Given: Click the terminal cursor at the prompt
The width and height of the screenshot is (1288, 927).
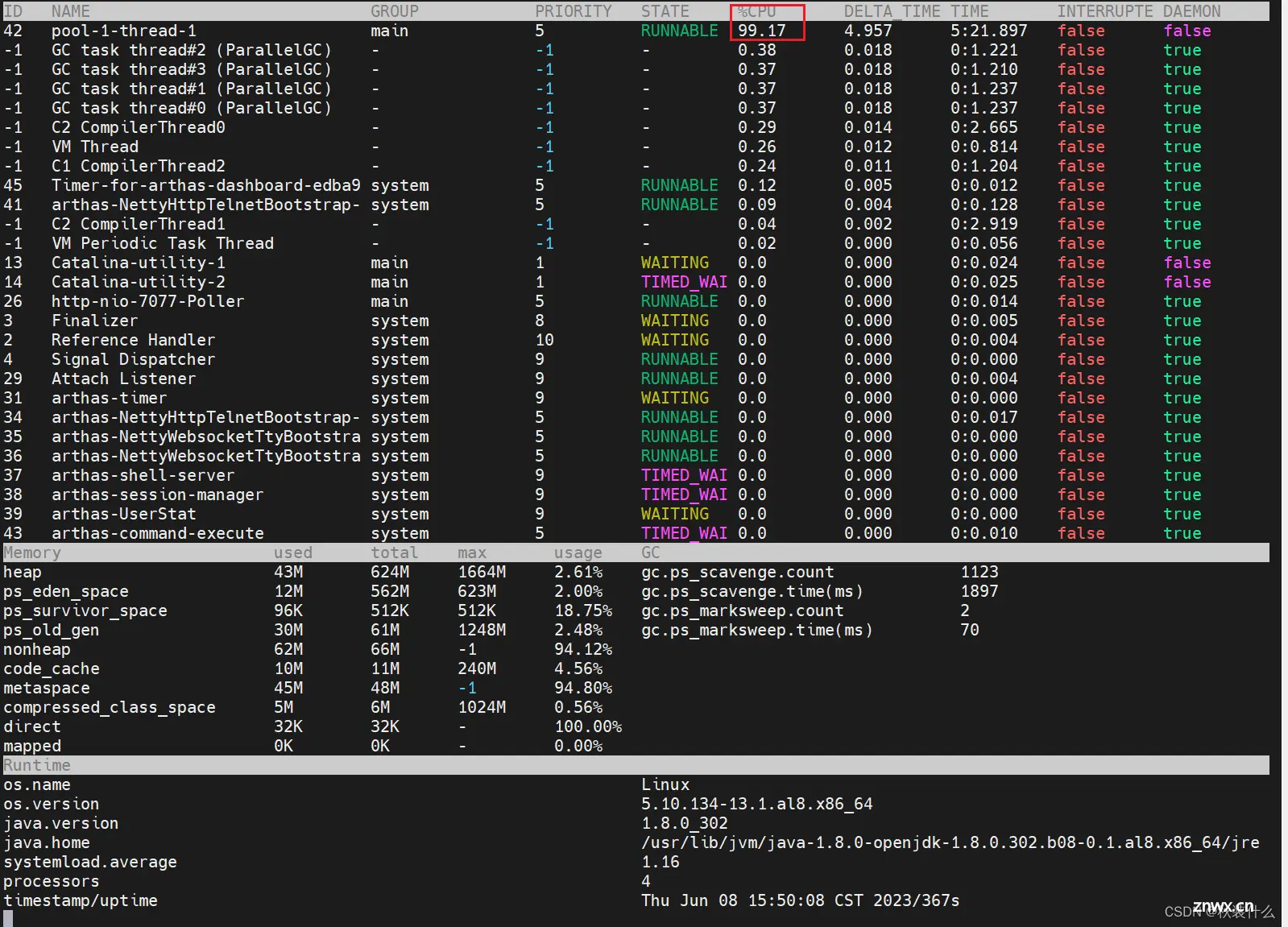Looking at the screenshot, I should [8, 919].
